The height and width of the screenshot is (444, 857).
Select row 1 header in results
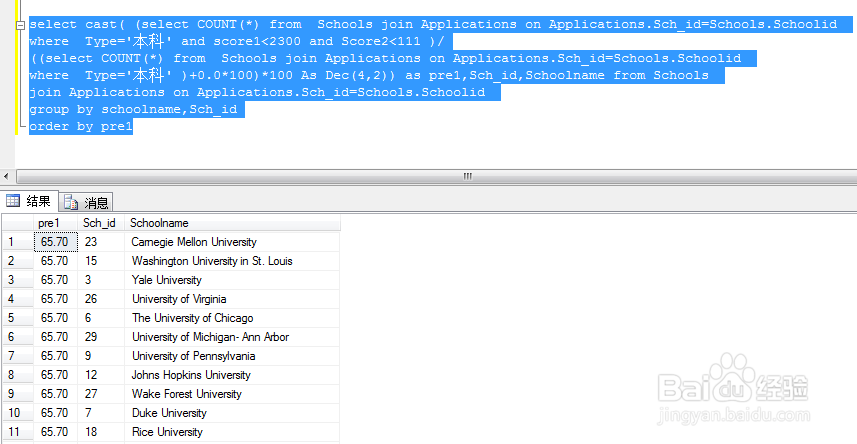[18, 242]
